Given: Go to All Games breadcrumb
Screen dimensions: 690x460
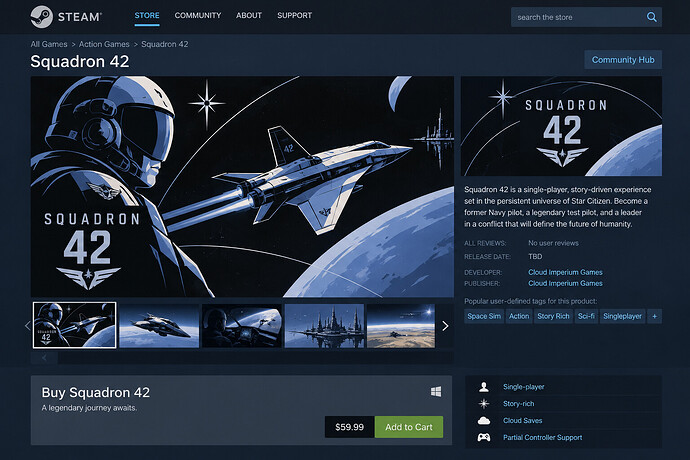Looking at the screenshot, I should coord(49,44).
